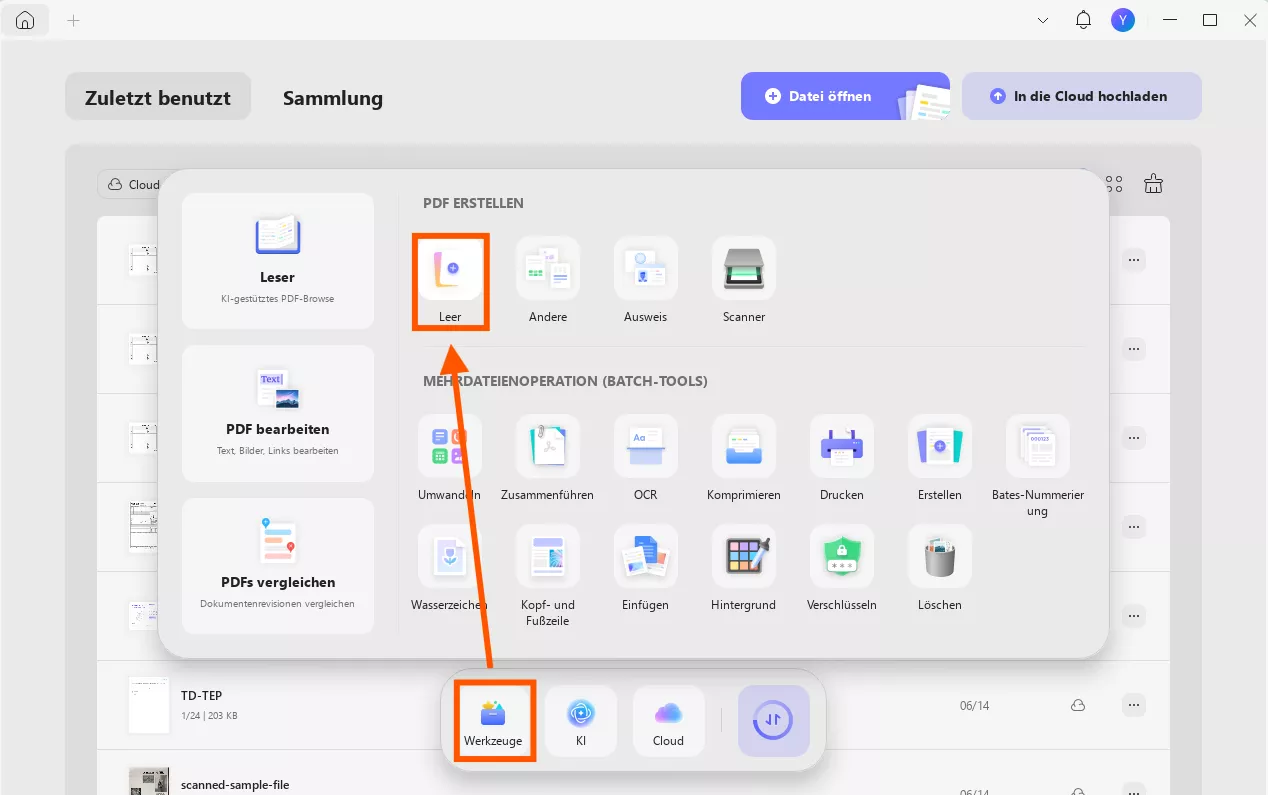
Task: Switch to grid view layout
Action: pyautogui.click(x=1114, y=184)
